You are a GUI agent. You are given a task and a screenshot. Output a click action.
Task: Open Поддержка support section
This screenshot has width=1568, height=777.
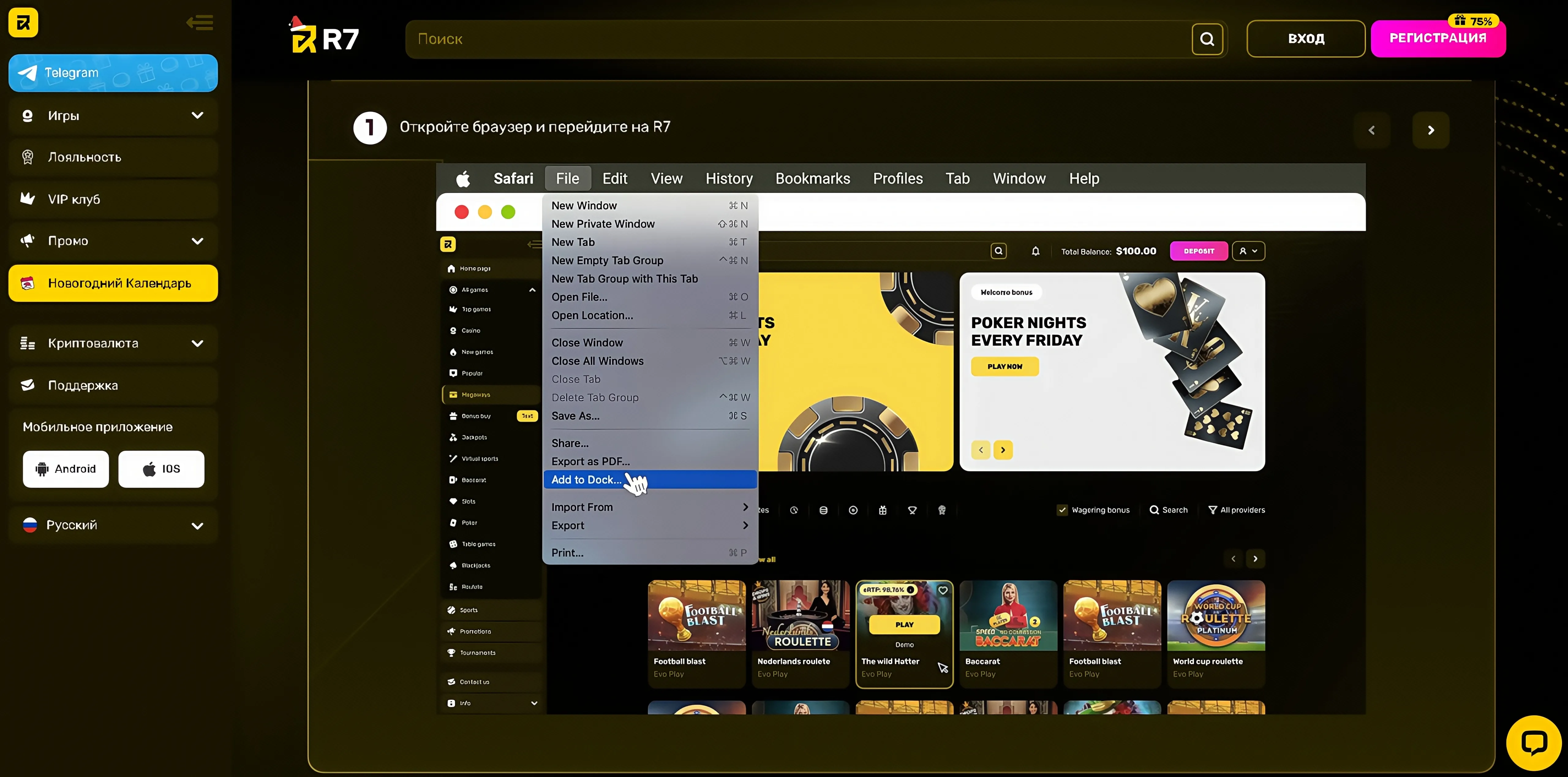point(113,385)
